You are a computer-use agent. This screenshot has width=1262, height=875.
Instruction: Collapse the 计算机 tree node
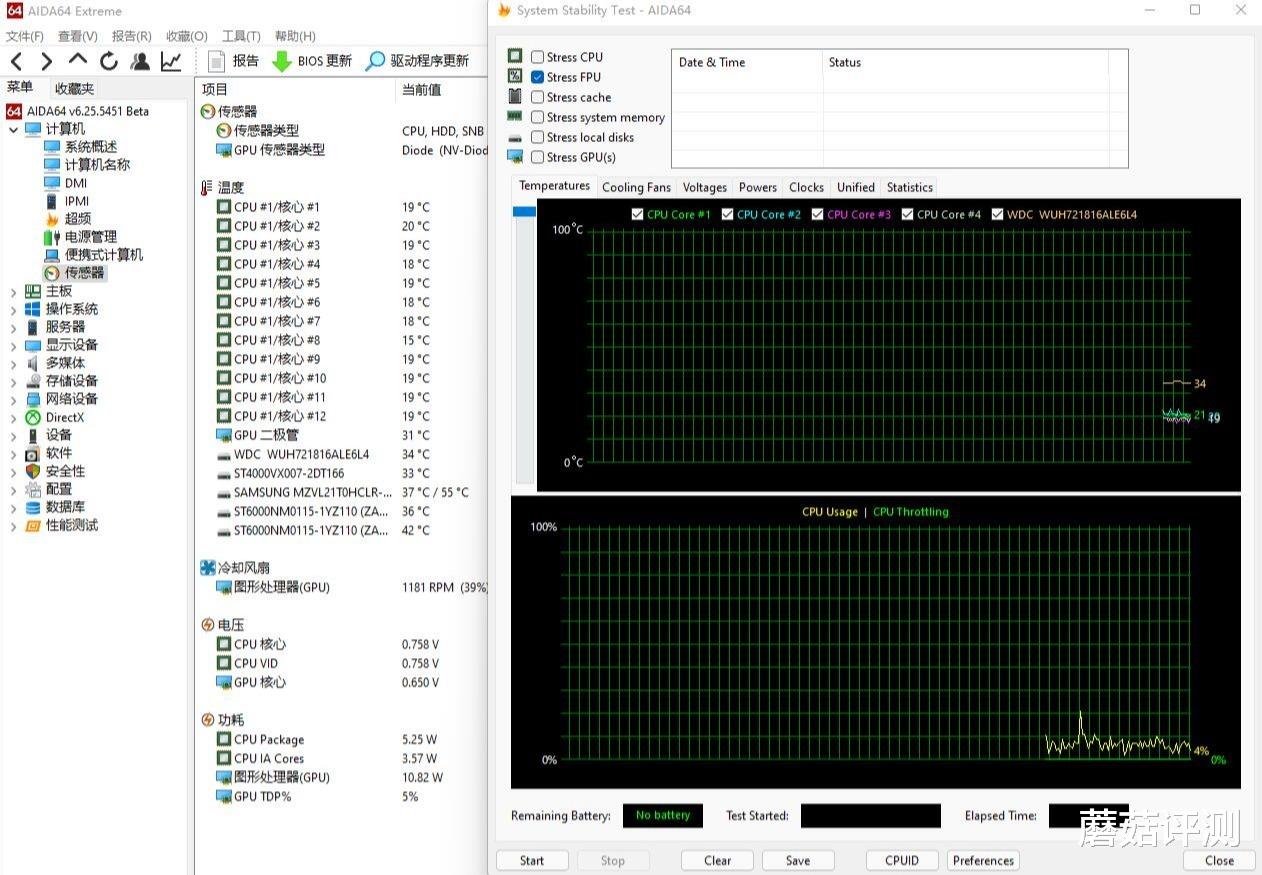[13, 129]
